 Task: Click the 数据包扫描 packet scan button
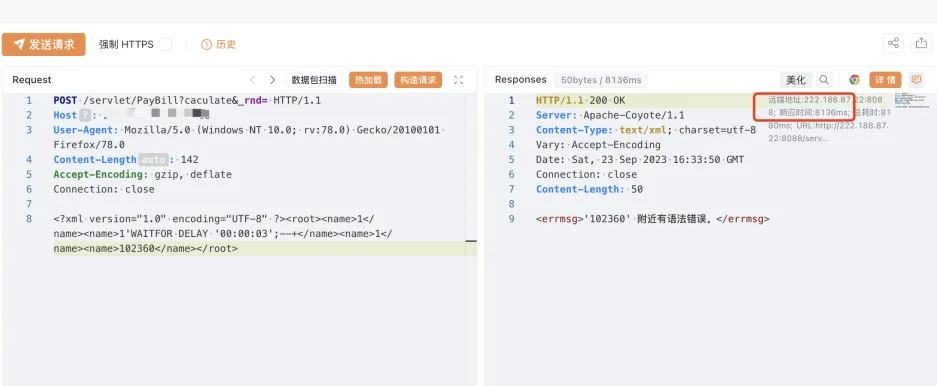314,80
